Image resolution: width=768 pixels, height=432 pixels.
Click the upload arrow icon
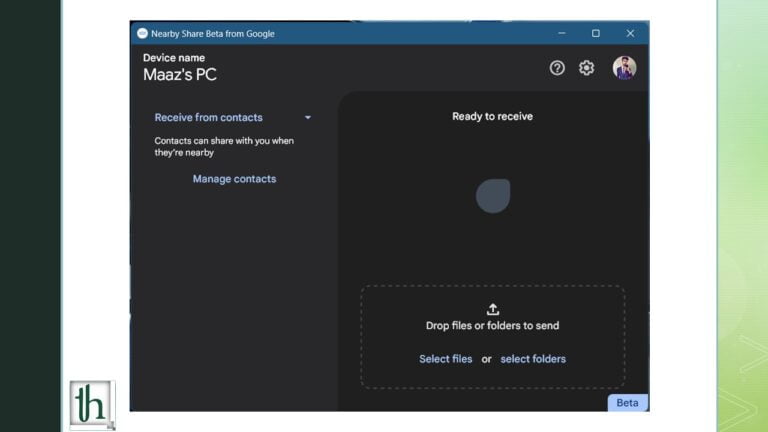[x=493, y=309]
